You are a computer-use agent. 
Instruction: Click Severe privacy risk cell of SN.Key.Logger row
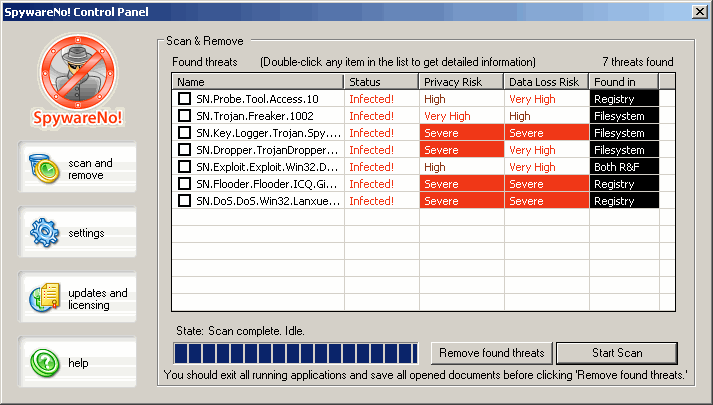pos(462,133)
